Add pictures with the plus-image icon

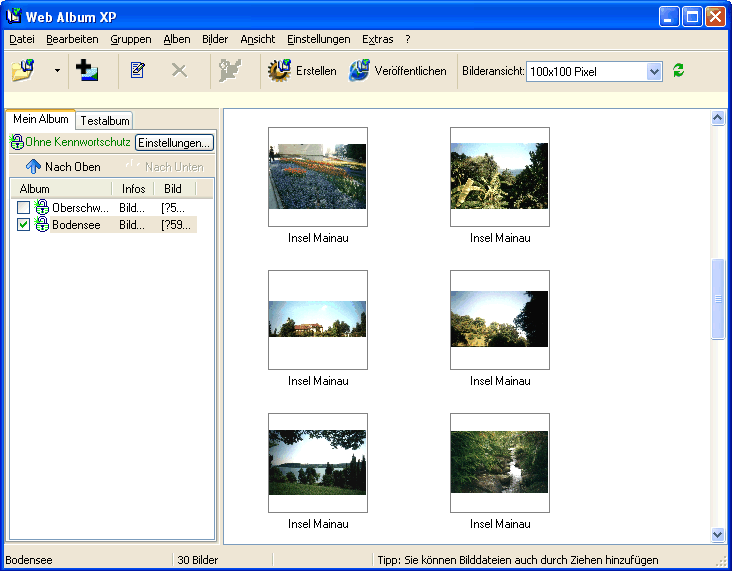coord(87,70)
